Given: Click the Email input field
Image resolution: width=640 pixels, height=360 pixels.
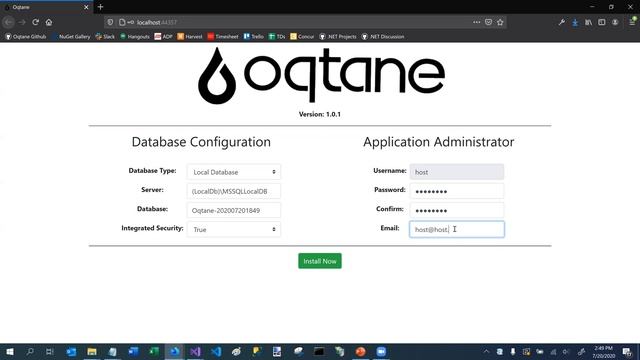Looking at the screenshot, I should pyautogui.click(x=457, y=229).
